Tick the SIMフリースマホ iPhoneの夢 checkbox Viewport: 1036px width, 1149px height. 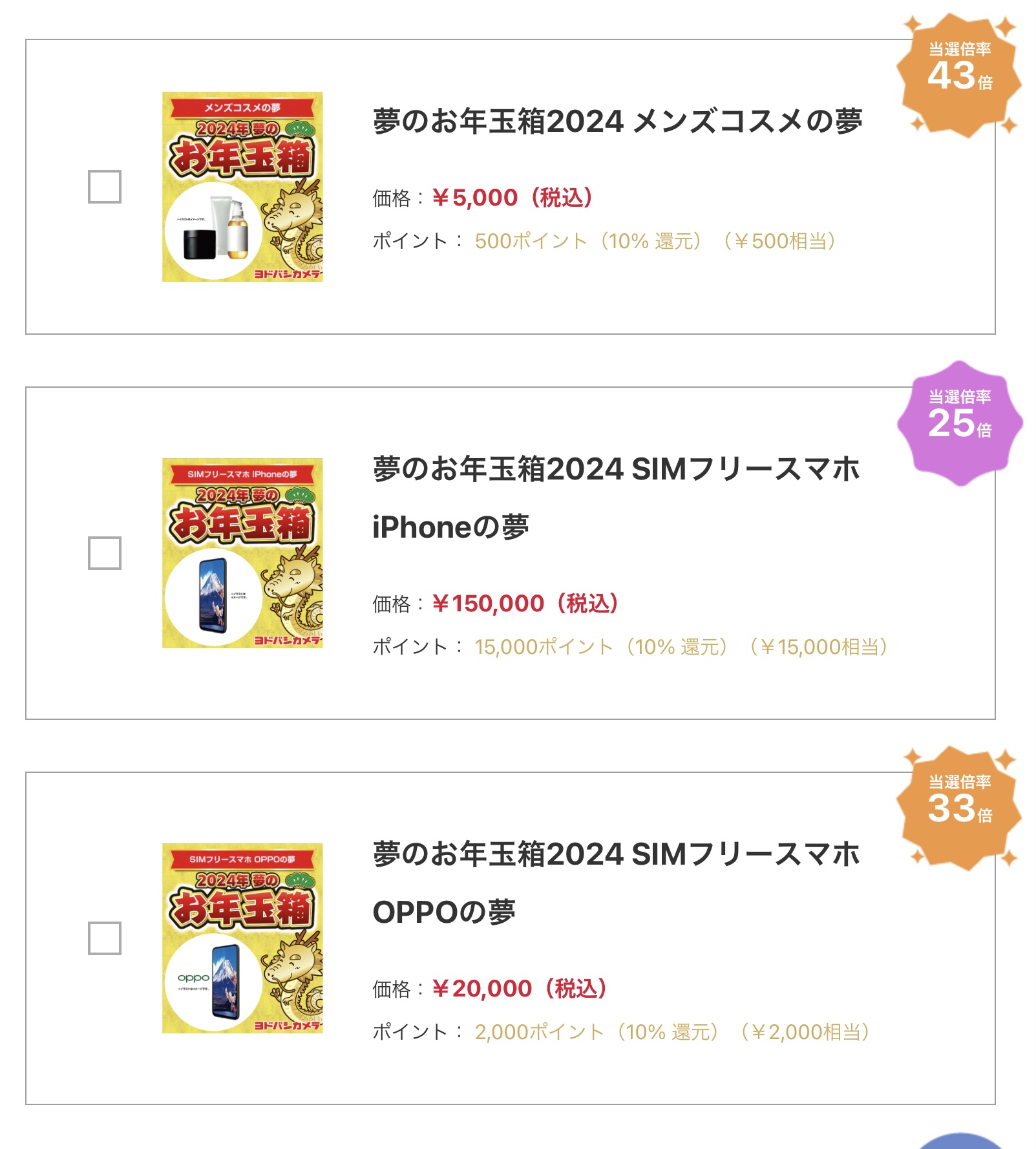click(x=105, y=553)
